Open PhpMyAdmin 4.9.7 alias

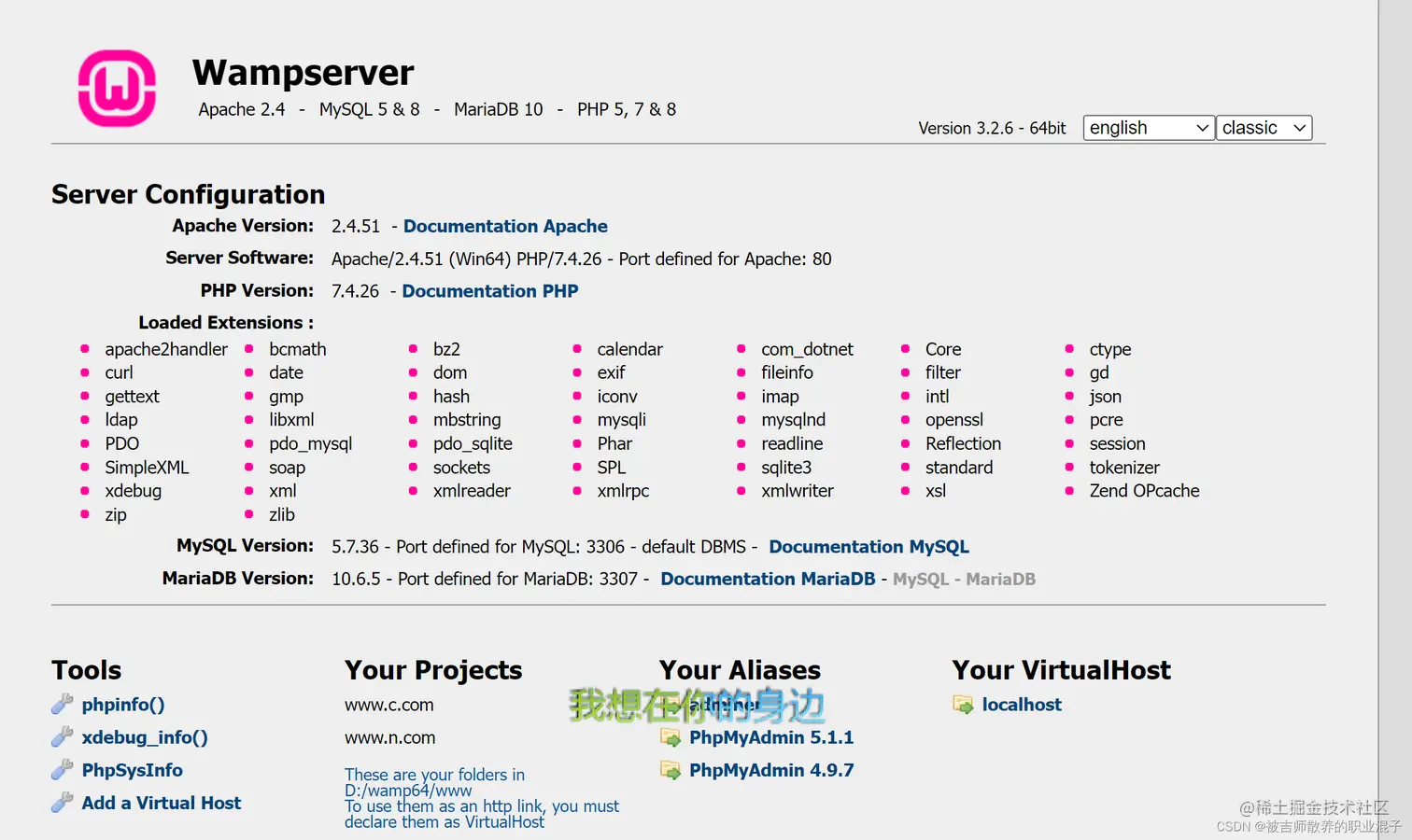[771, 770]
